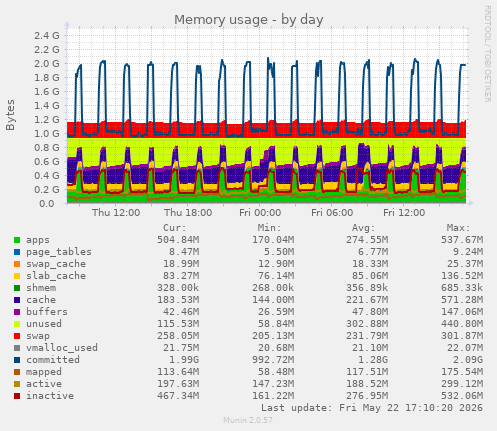Click the olive active legend swatch
Screen dimensions: 497x431
pyautogui.click(x=17, y=384)
